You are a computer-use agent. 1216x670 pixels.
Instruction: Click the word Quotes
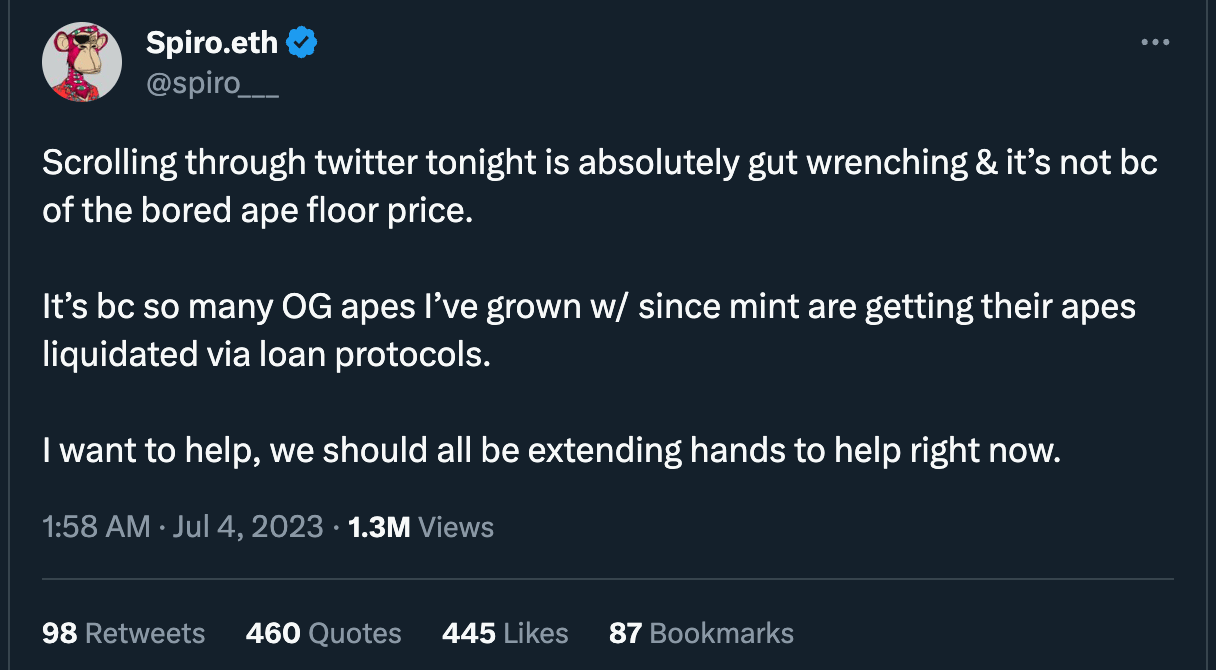[355, 633]
